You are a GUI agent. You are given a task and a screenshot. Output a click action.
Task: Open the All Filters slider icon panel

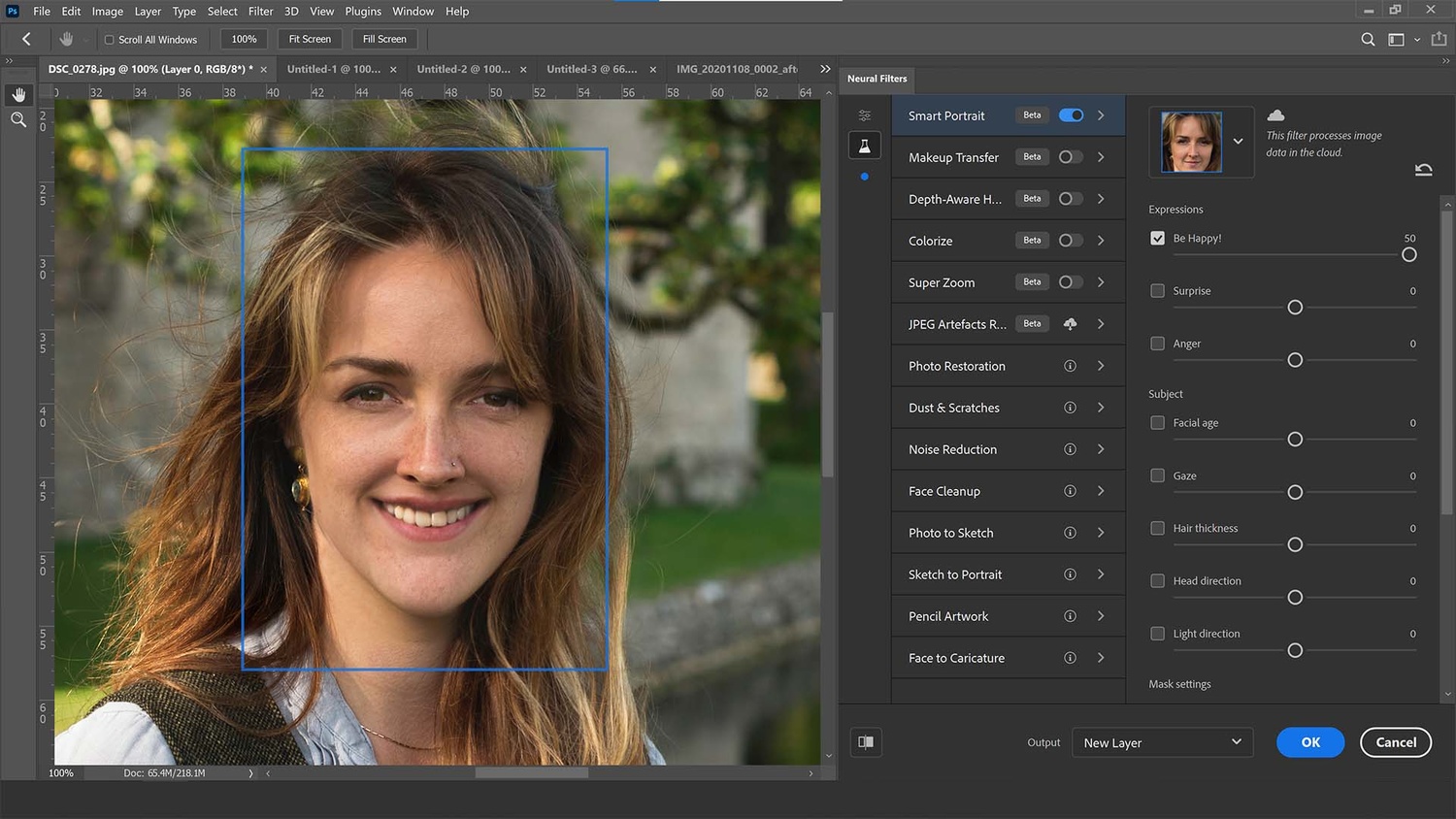864,115
